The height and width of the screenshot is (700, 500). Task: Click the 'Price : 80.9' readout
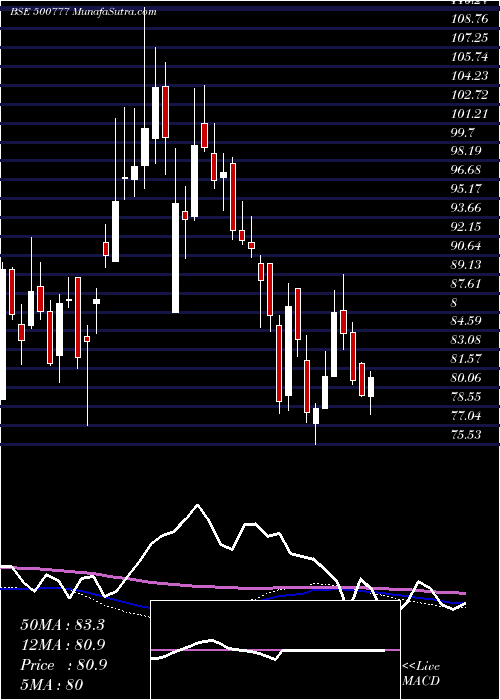click(x=63, y=665)
